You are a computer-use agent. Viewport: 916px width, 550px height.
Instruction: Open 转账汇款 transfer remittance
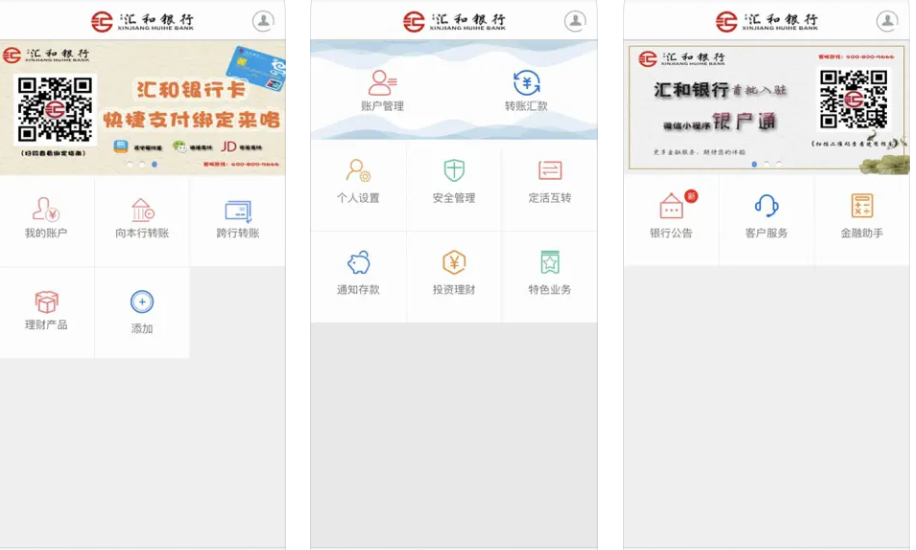(526, 91)
